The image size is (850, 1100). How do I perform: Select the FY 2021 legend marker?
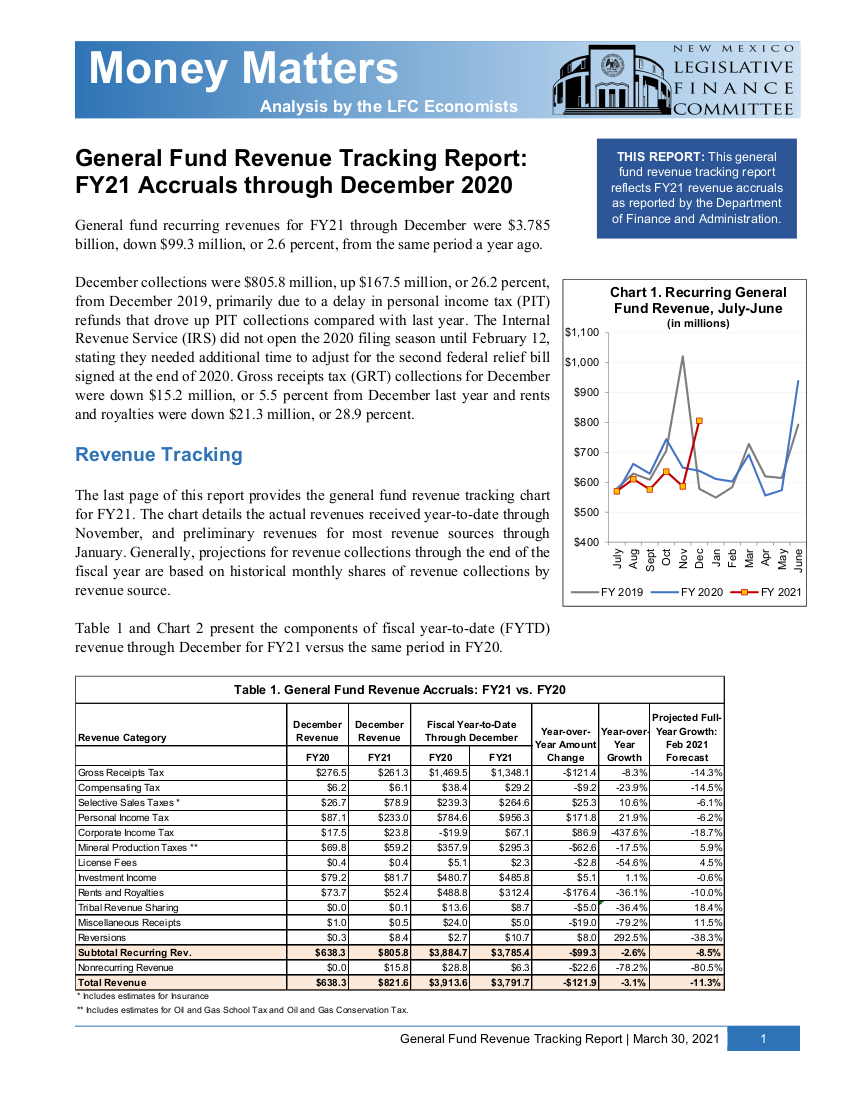(x=742, y=593)
